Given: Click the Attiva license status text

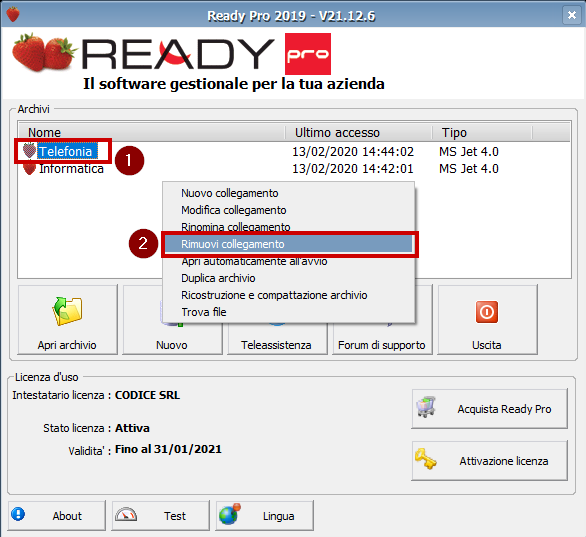Looking at the screenshot, I should point(132,428).
